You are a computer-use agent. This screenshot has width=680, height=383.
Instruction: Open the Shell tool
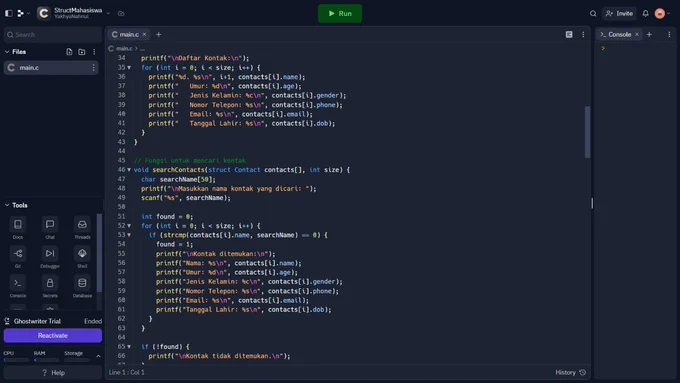pos(82,257)
